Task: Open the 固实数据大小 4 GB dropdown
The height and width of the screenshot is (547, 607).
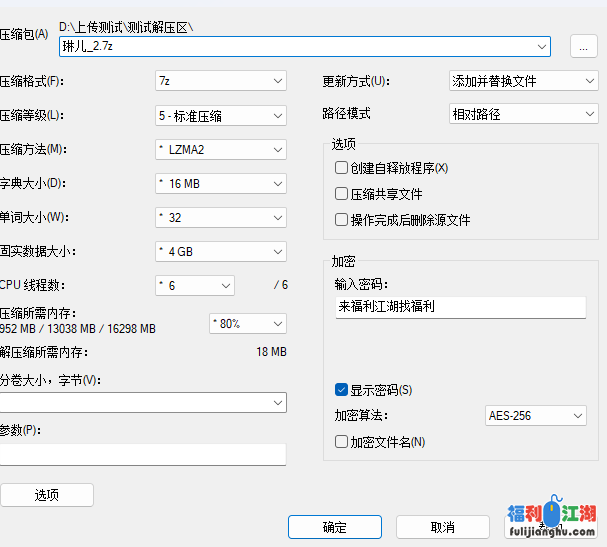Action: pyautogui.click(x=220, y=251)
